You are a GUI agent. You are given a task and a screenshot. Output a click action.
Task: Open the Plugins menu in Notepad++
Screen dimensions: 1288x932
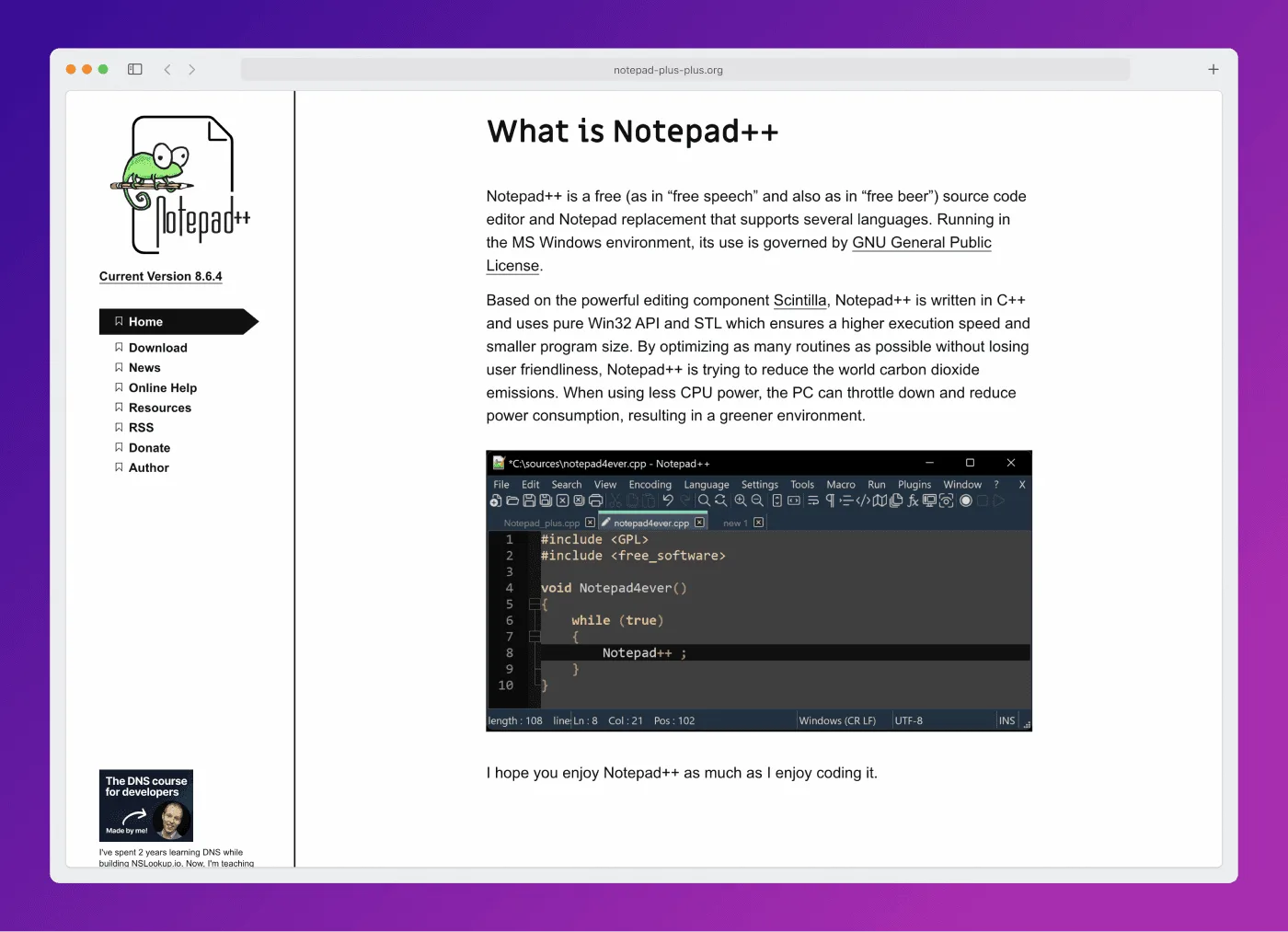(914, 484)
